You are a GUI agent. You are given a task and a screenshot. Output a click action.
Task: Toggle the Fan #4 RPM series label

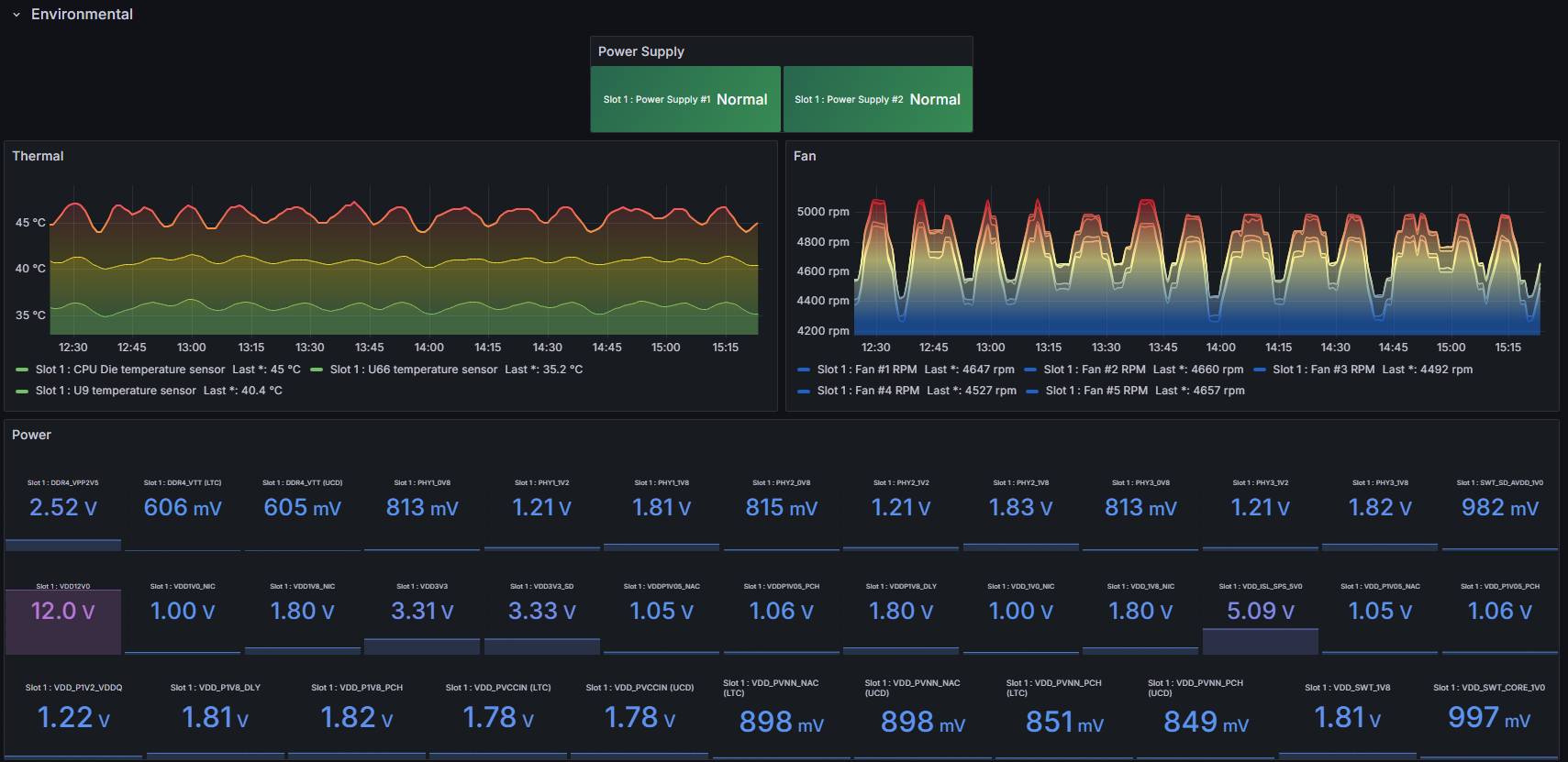click(x=869, y=391)
